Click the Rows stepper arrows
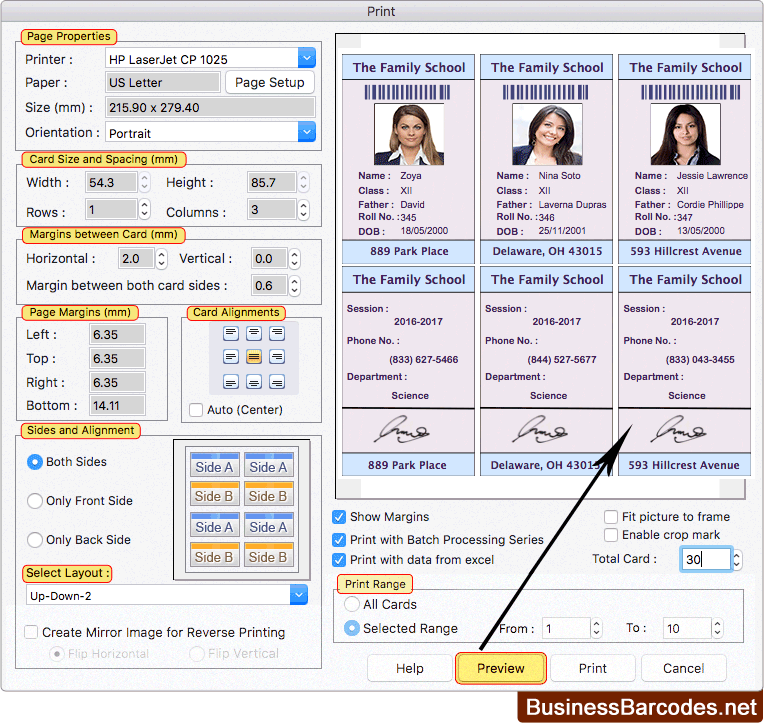The image size is (764, 723). click(x=144, y=210)
